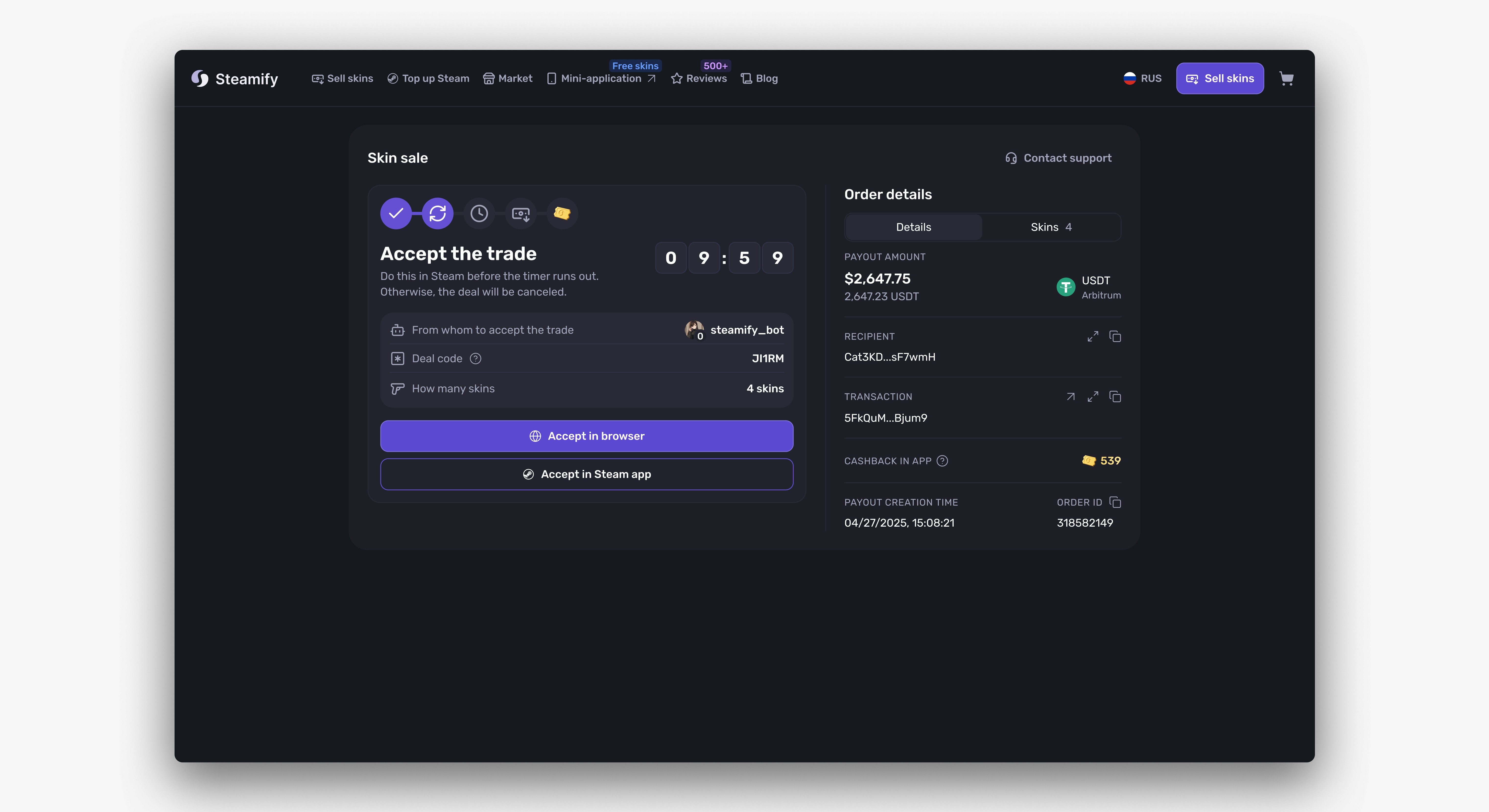
Task: Click cashback in app info icon
Action: point(942,461)
